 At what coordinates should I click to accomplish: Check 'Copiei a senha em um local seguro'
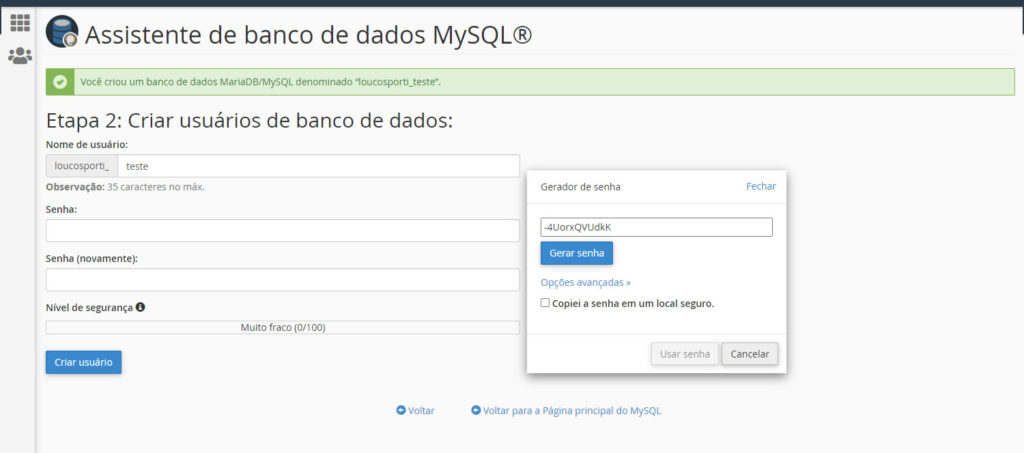point(545,303)
